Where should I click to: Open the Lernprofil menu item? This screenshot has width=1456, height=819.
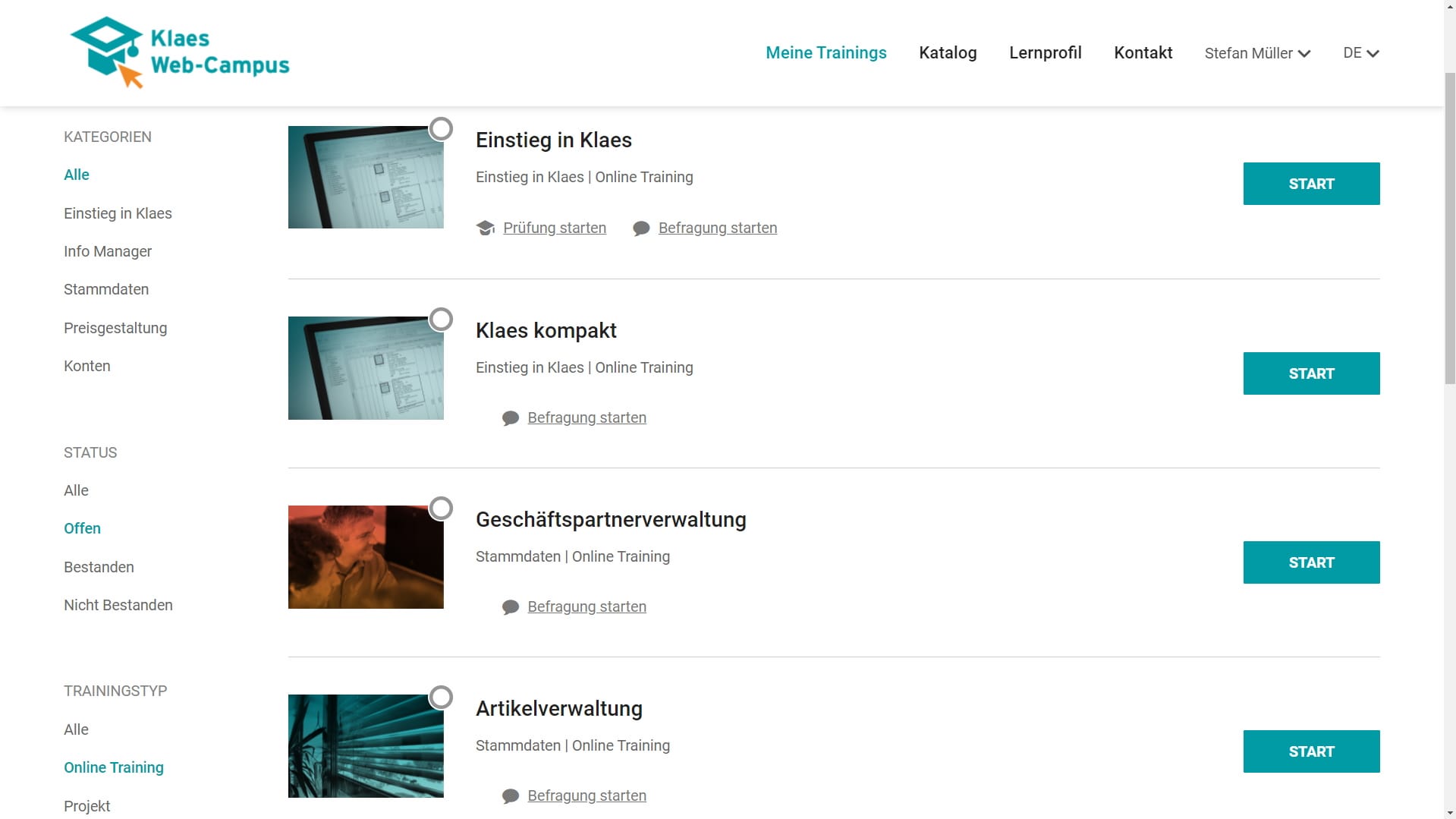pos(1045,52)
